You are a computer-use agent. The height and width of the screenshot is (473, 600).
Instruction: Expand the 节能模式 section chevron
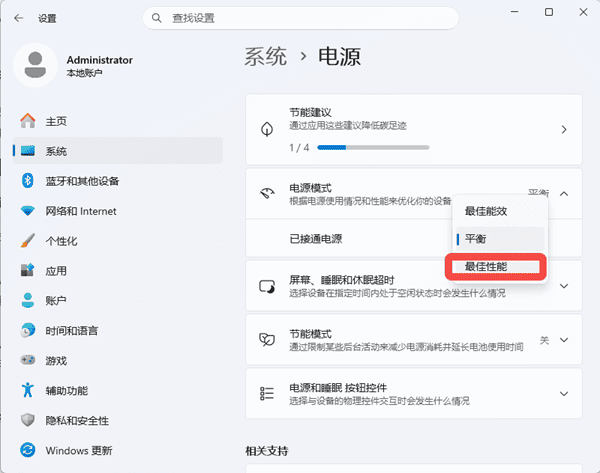point(564,340)
